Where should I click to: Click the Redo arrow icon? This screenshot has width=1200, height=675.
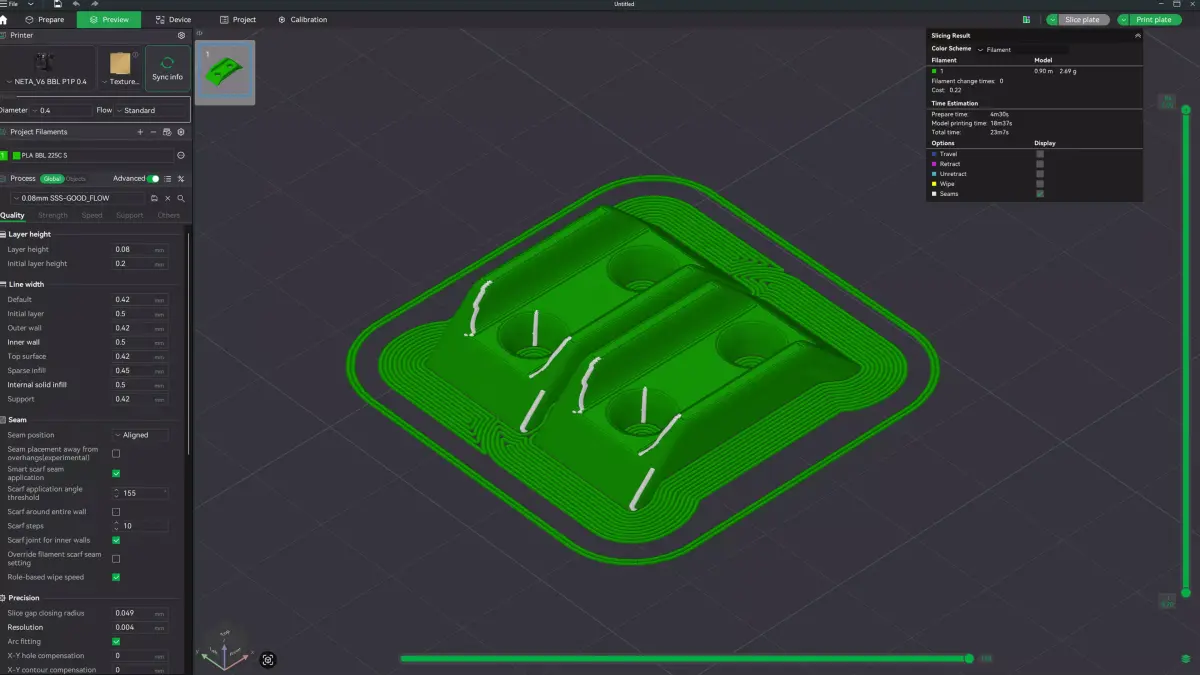tap(94, 4)
